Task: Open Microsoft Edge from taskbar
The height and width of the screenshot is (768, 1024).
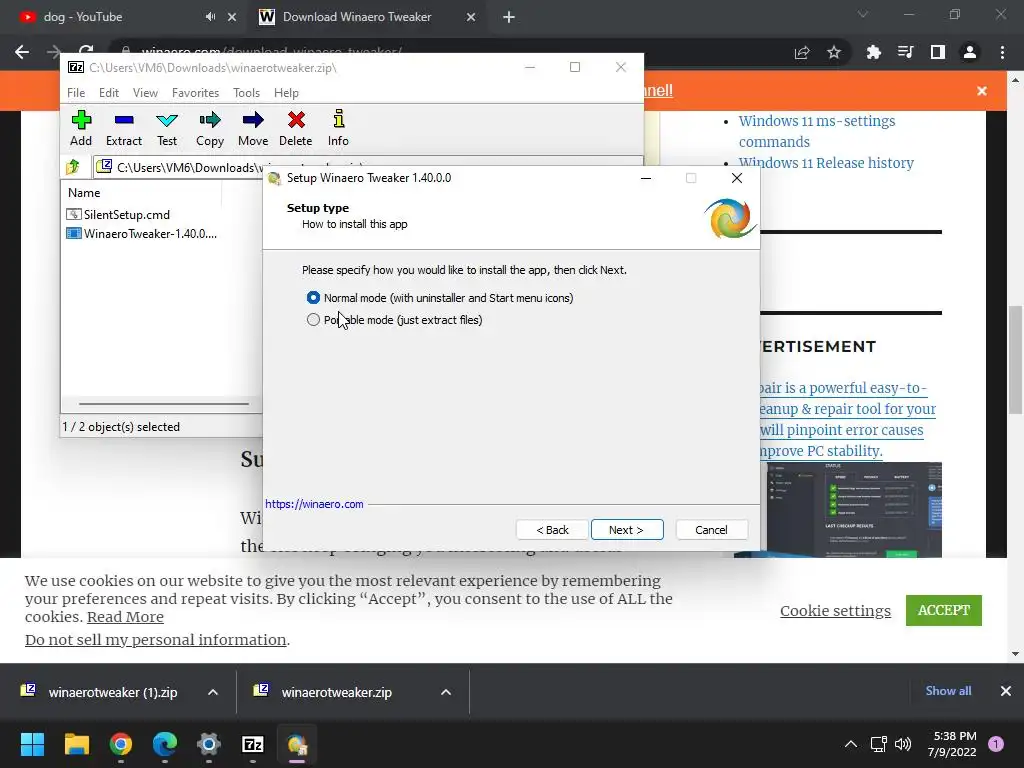Action: click(x=165, y=744)
